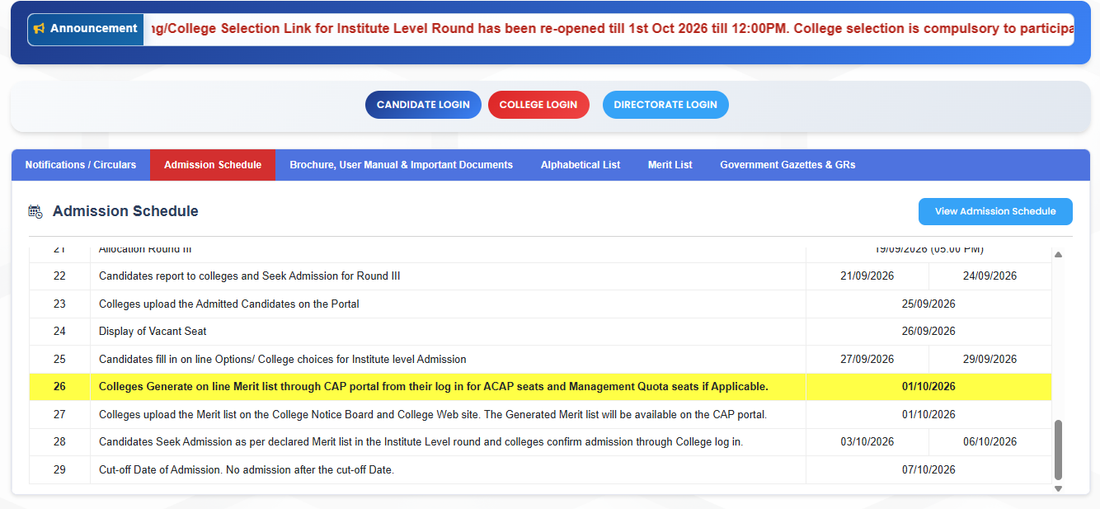The width and height of the screenshot is (1100, 509).
Task: Switch to the Alphabetical List tab
Action: 580,165
